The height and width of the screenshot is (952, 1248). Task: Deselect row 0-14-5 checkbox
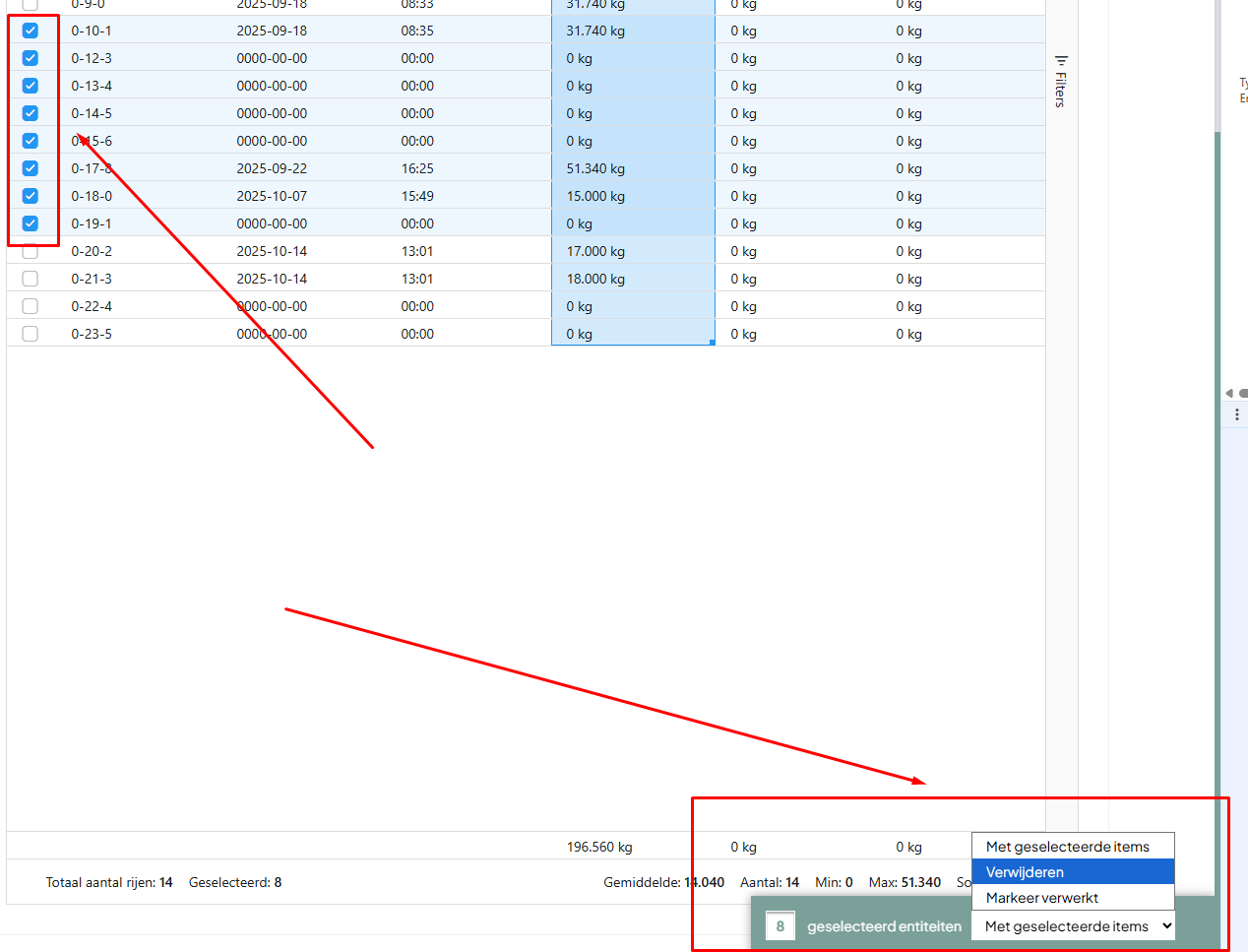[x=31, y=113]
